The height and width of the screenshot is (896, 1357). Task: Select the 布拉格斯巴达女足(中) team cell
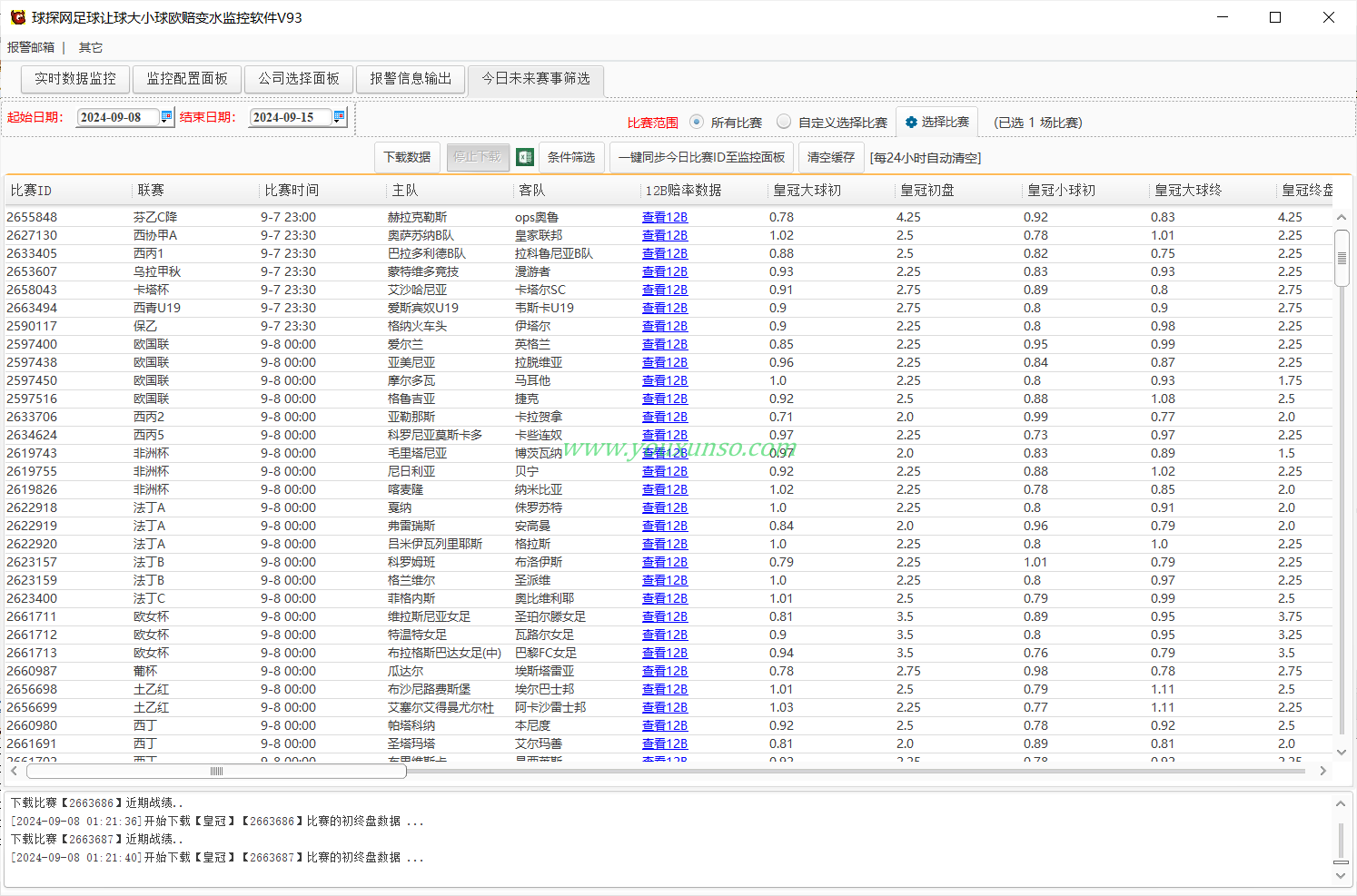[444, 653]
